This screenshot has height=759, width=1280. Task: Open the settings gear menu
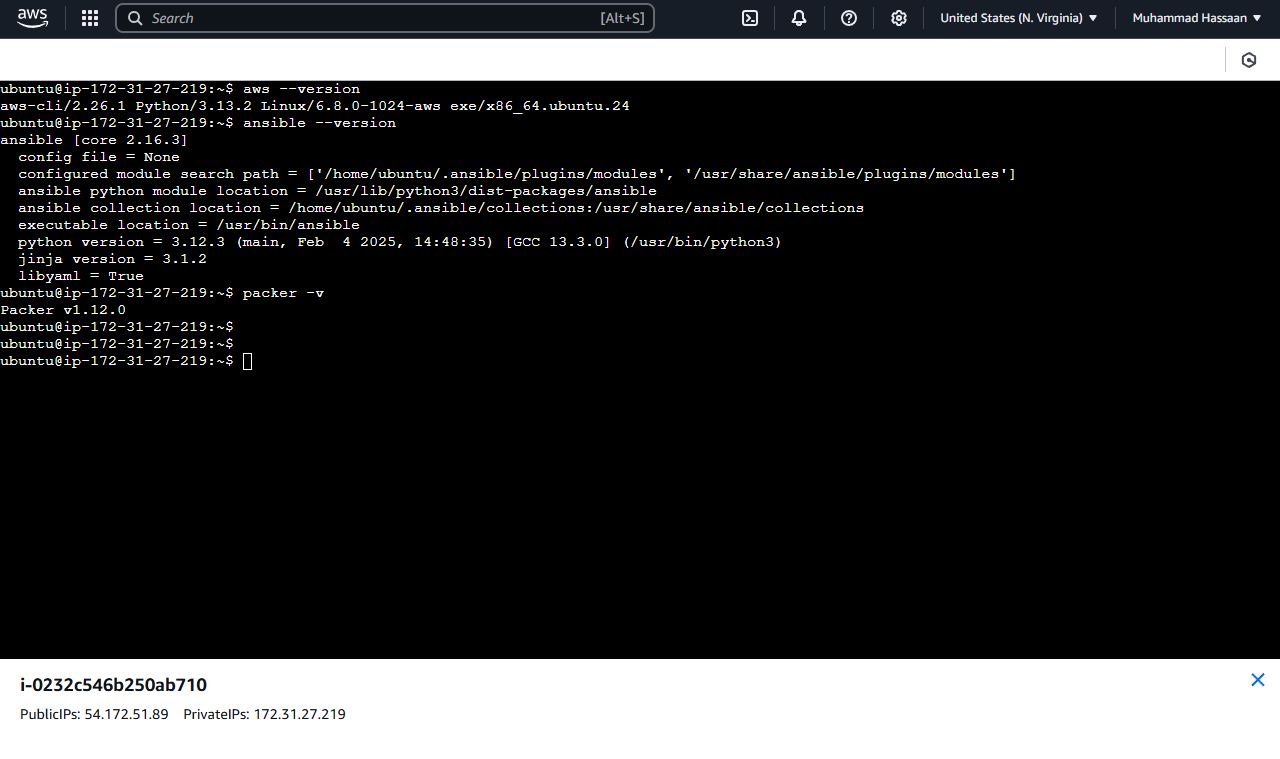click(x=899, y=18)
